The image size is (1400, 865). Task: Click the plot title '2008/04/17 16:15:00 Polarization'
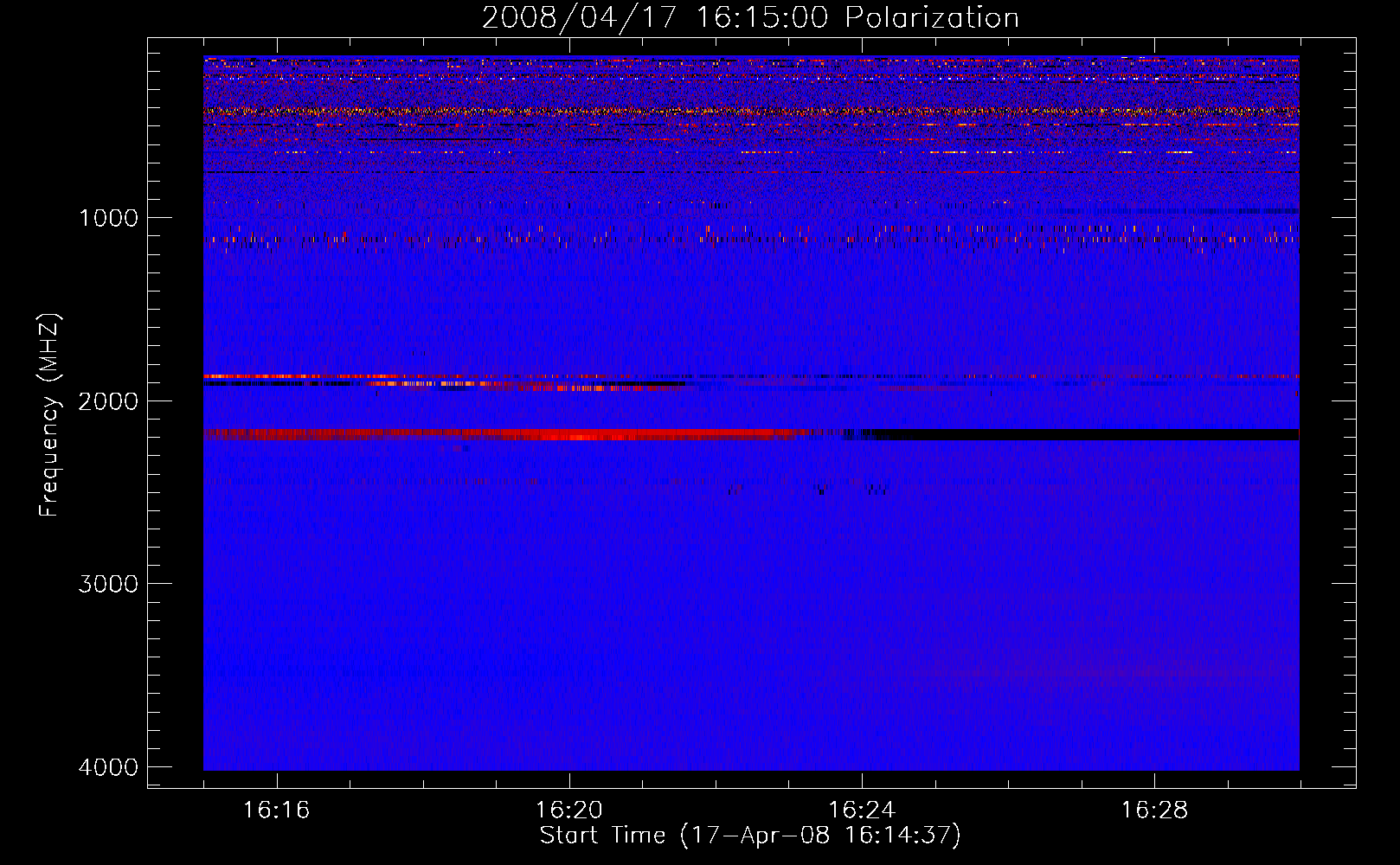750,17
